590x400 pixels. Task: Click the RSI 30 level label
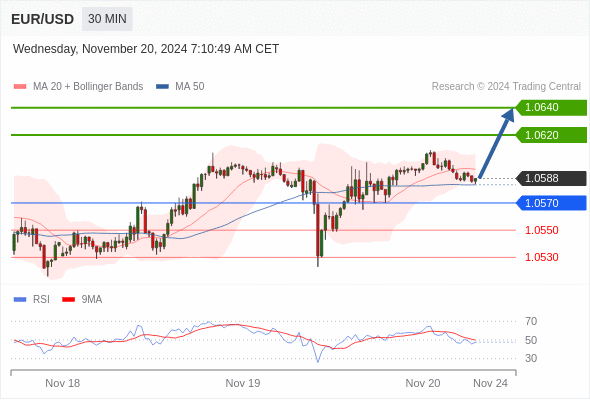tap(531, 358)
